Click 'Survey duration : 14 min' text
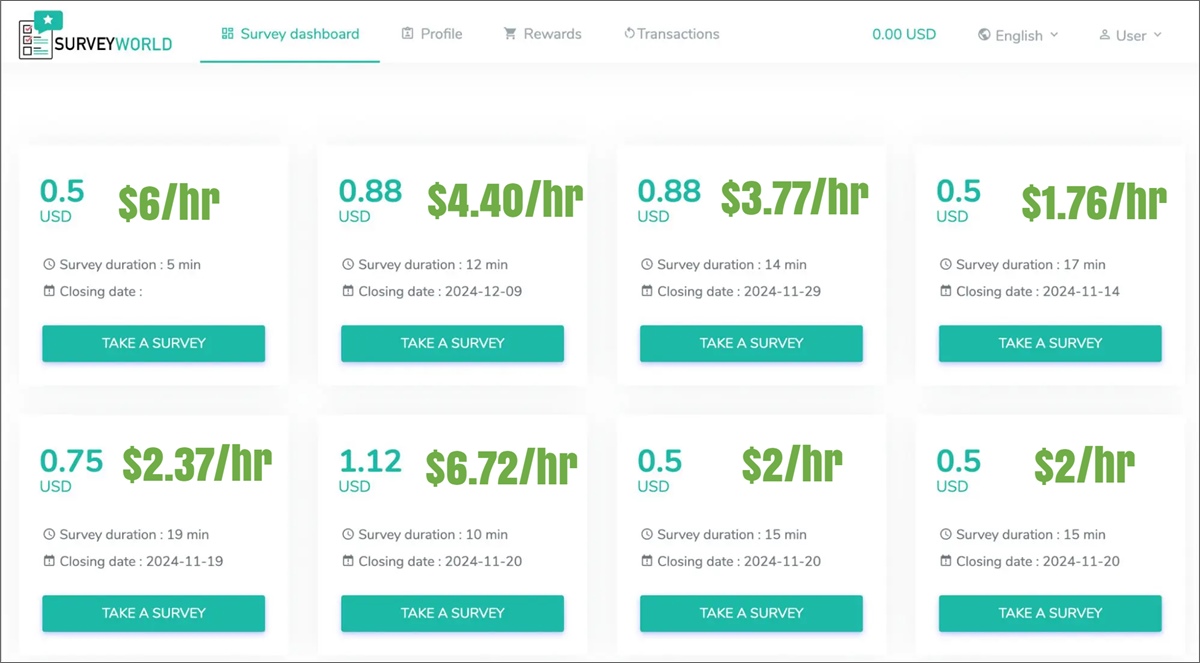 732,265
